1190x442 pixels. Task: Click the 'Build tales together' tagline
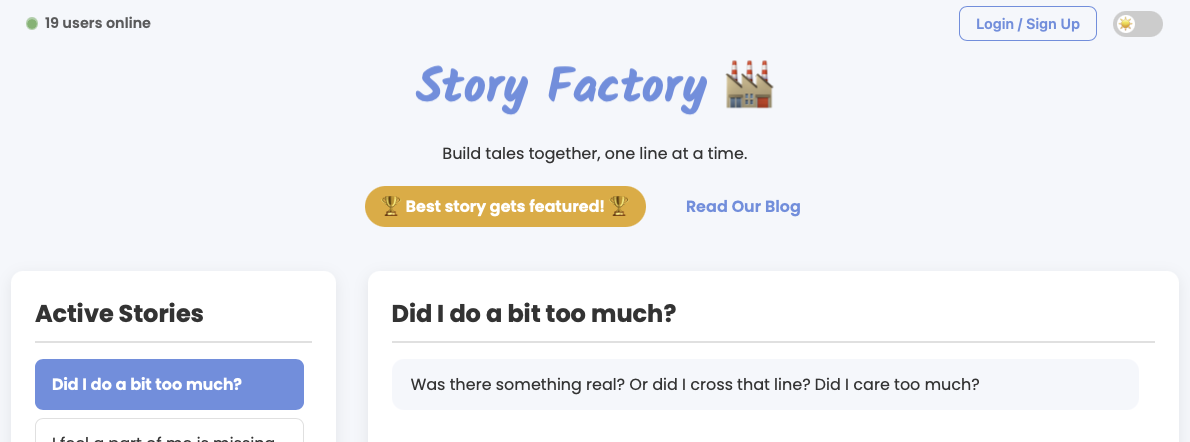(595, 154)
